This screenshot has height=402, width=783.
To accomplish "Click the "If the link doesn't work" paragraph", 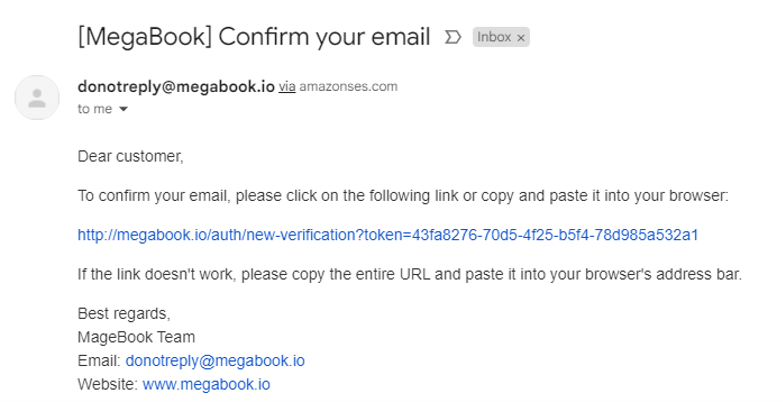I will (x=410, y=274).
